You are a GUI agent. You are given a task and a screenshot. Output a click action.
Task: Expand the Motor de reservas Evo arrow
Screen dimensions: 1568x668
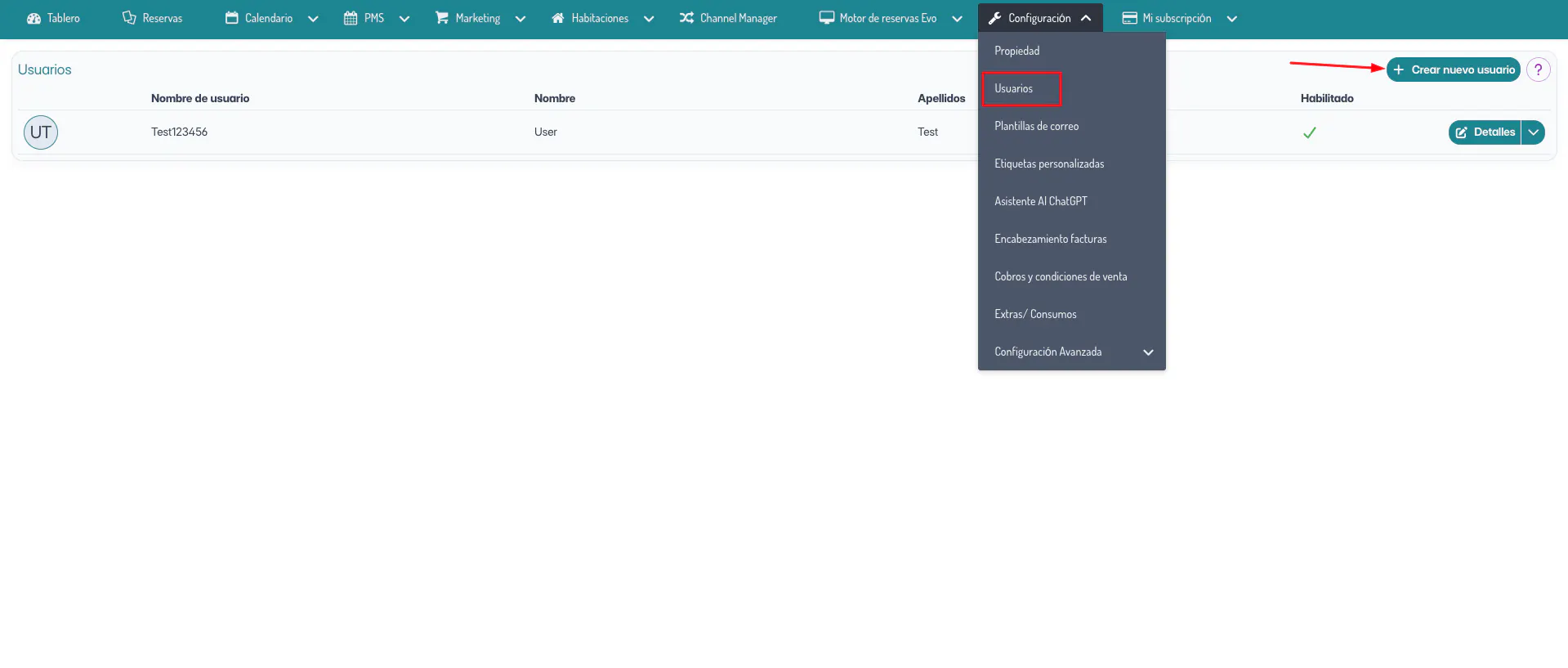click(x=957, y=19)
